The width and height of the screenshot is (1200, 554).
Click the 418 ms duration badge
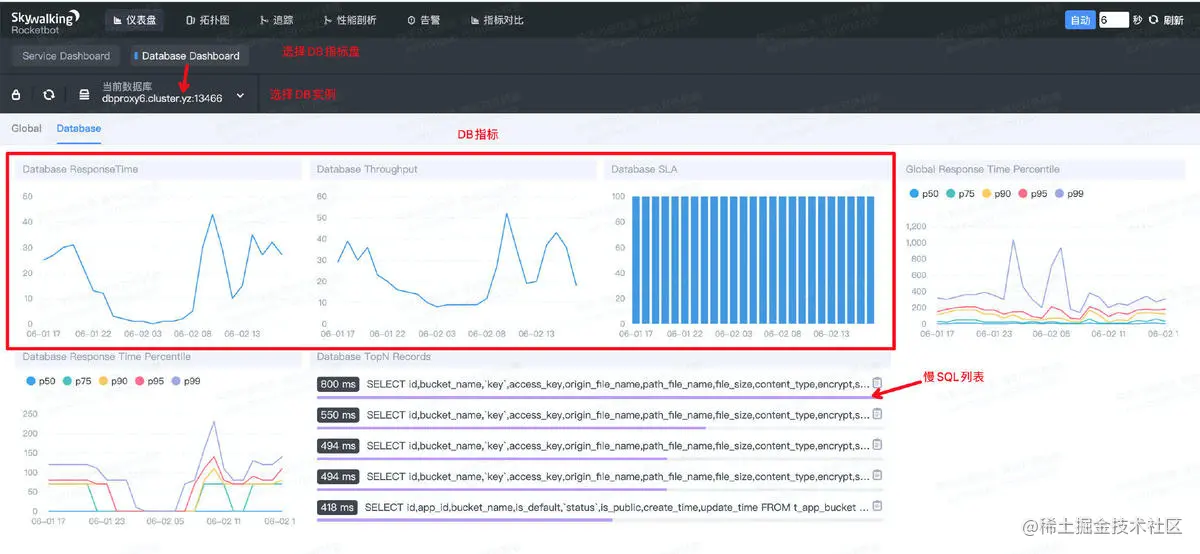(336, 508)
